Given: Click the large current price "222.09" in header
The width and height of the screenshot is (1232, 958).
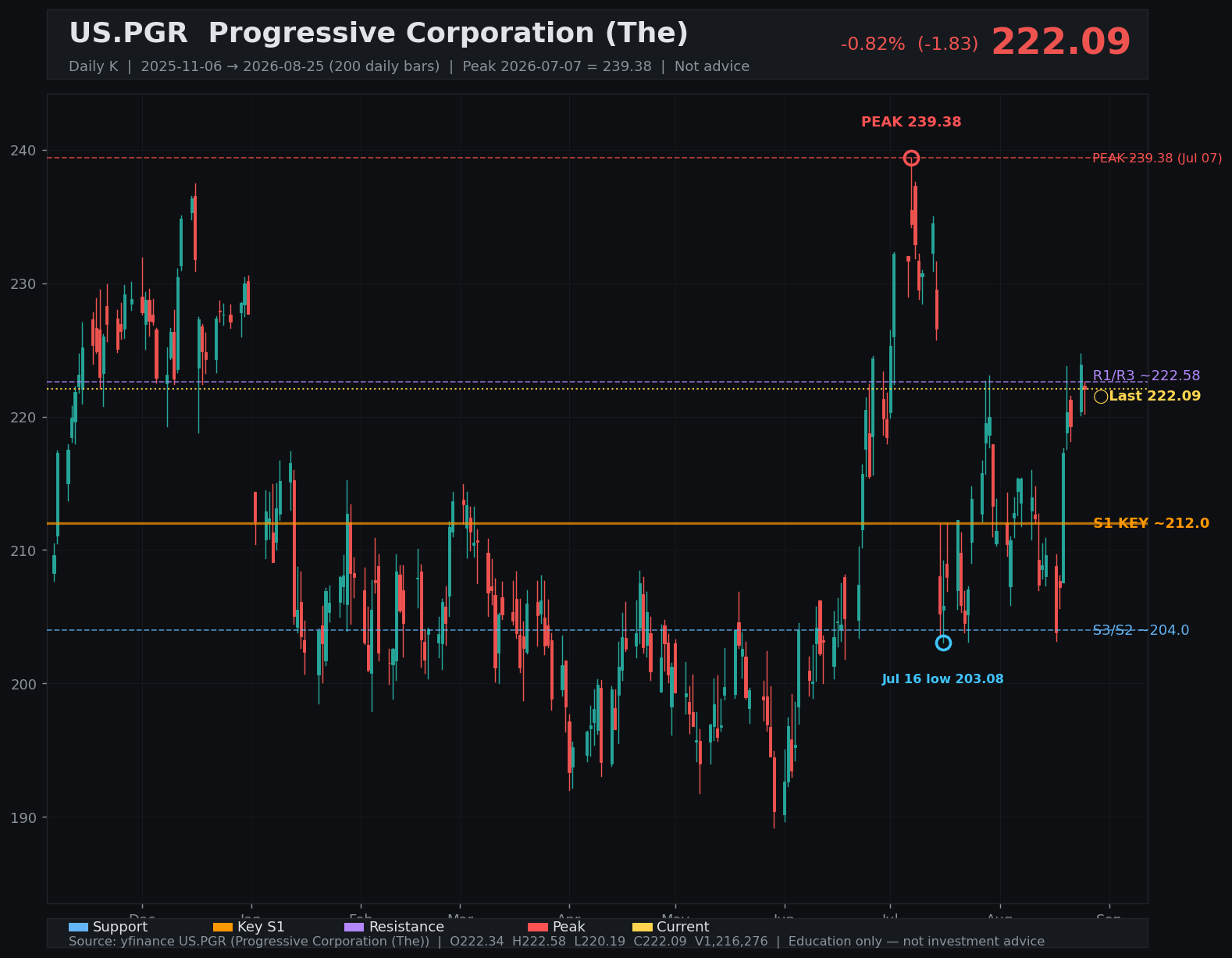Looking at the screenshot, I should [1061, 41].
